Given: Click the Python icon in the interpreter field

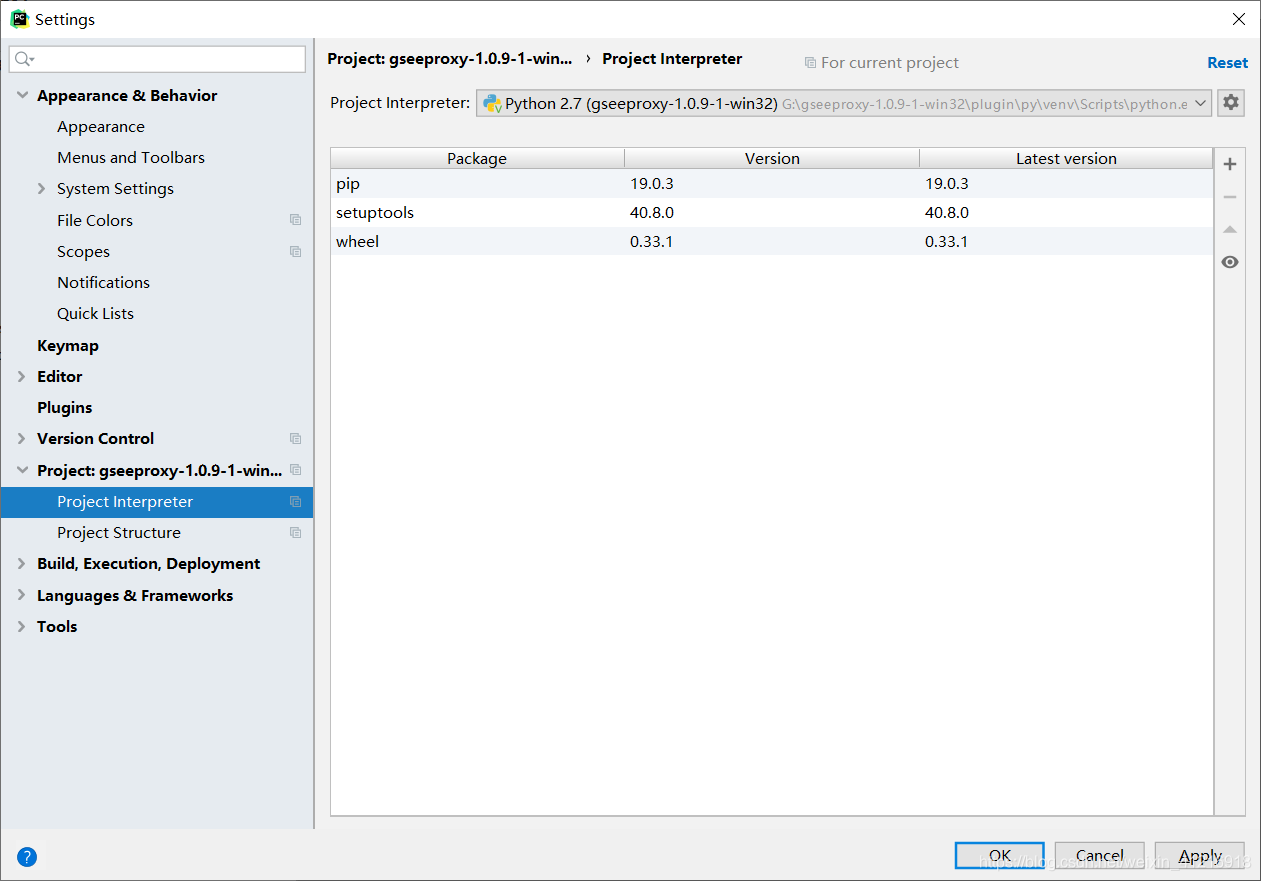Looking at the screenshot, I should pos(492,103).
